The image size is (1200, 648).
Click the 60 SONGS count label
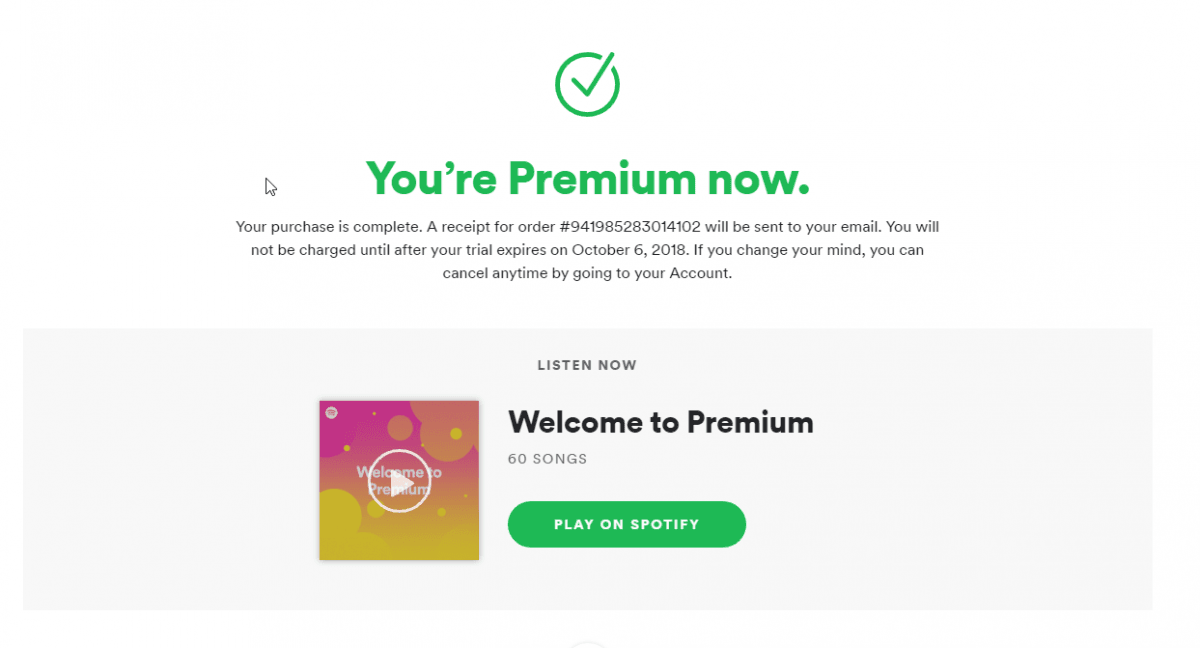point(548,459)
